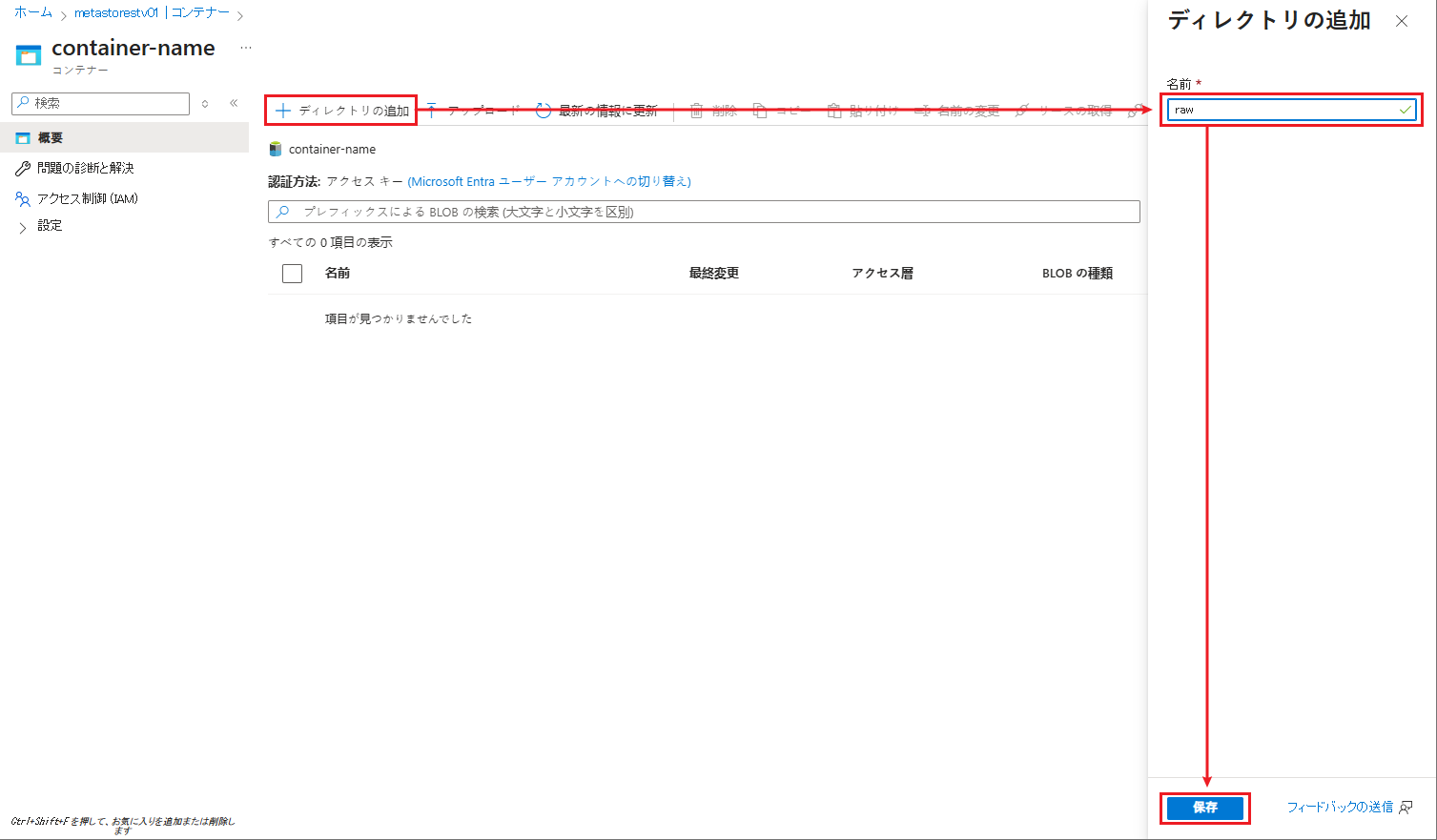This screenshot has width=1437, height=840.
Task: Sort by the BLOB の種類 column header
Action: (1078, 274)
